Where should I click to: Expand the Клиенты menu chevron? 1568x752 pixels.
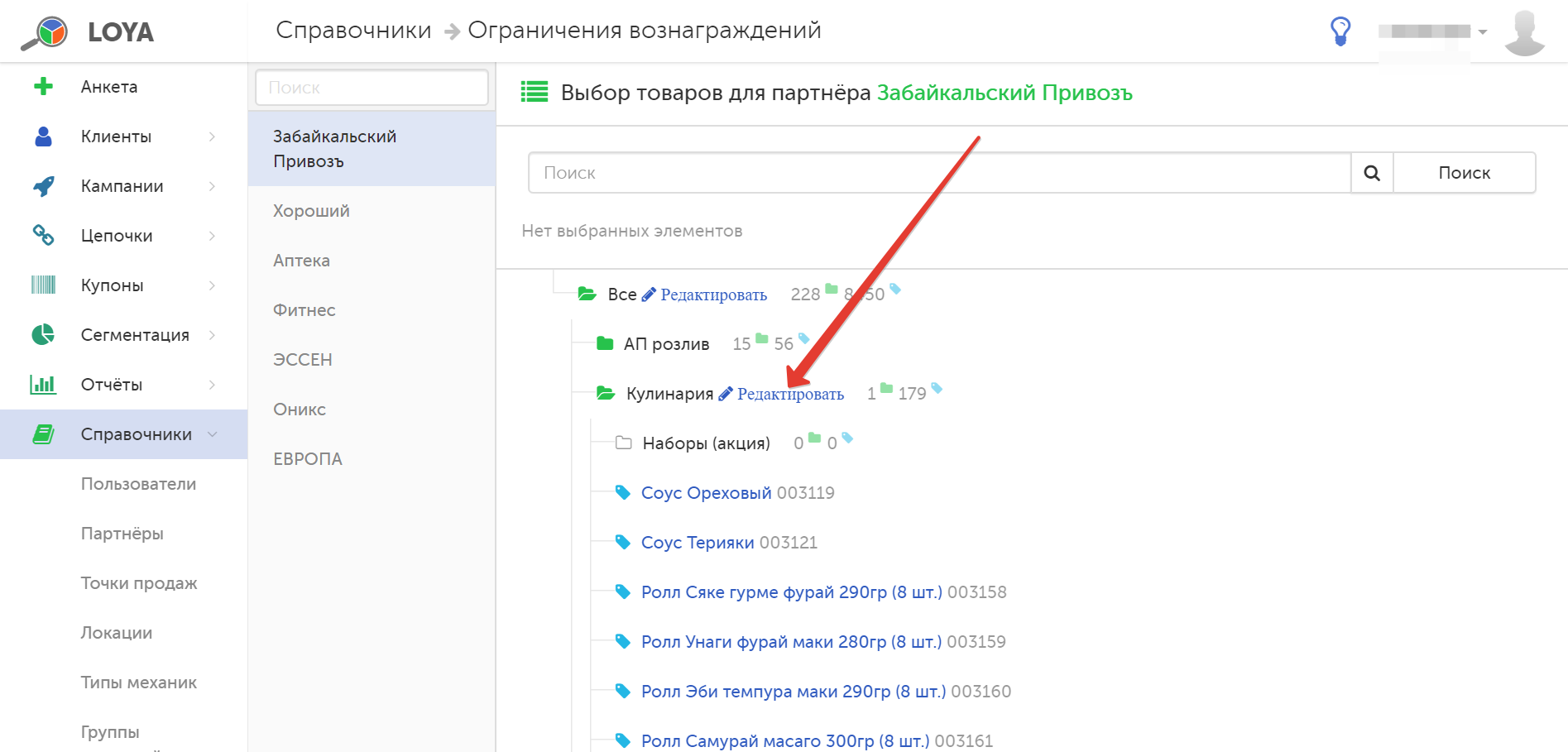coord(213,137)
